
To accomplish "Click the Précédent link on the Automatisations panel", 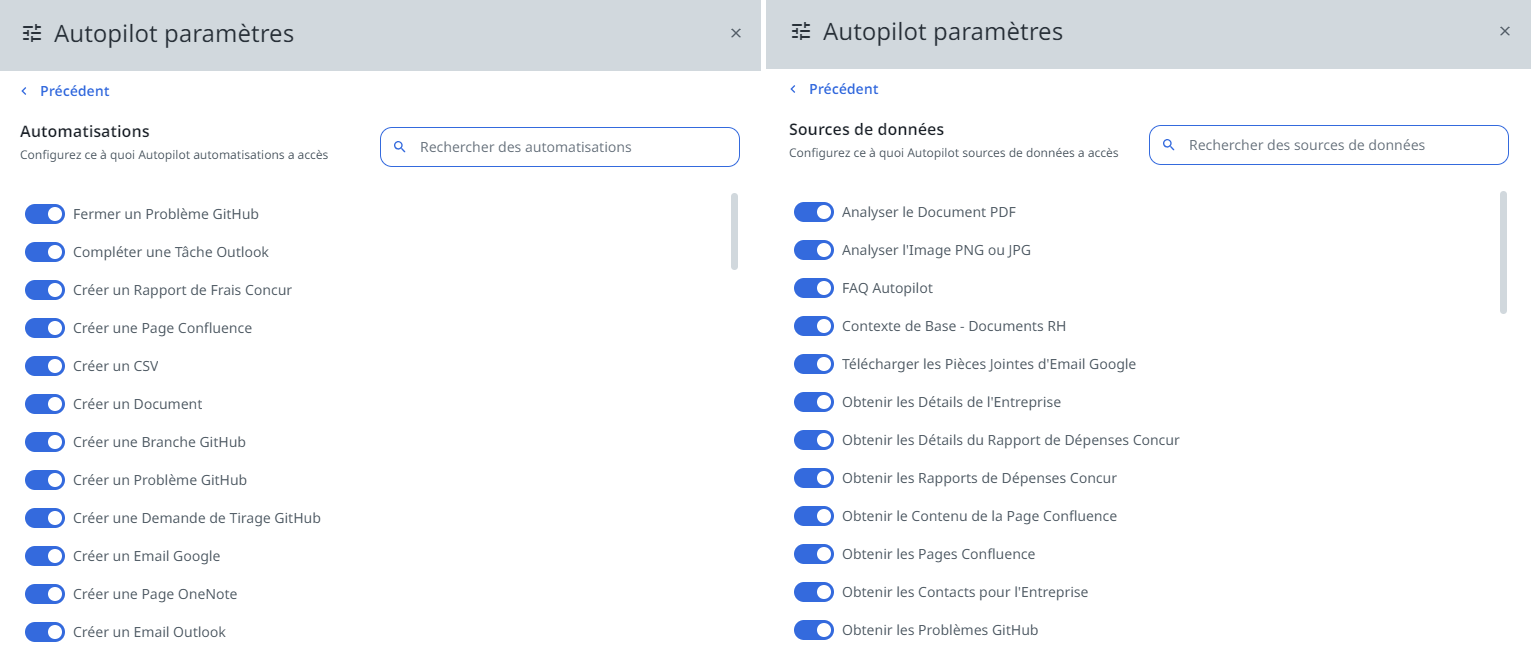I will [x=73, y=90].
